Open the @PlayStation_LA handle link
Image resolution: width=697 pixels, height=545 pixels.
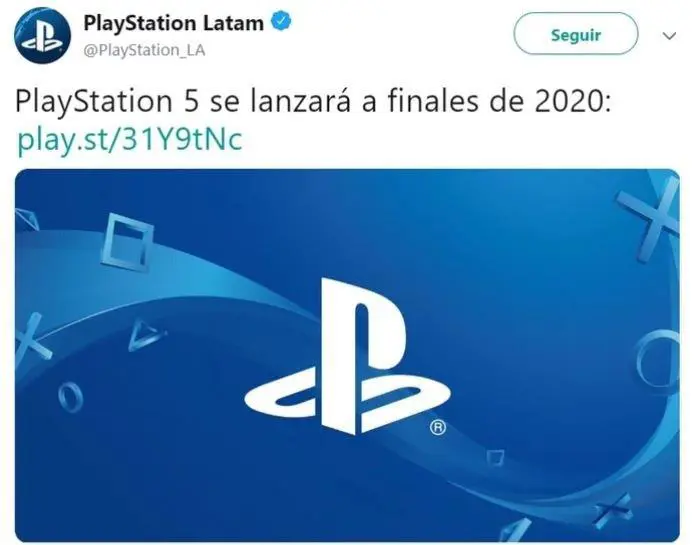(144, 50)
